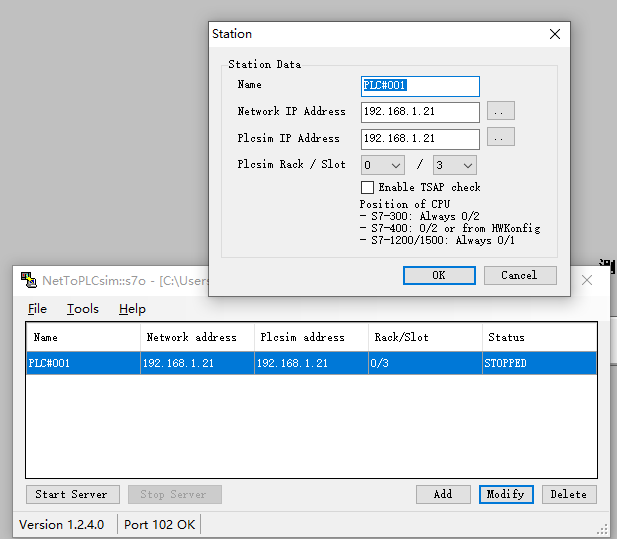Open the Help menu
This screenshot has height=539, width=617.
pyautogui.click(x=132, y=309)
